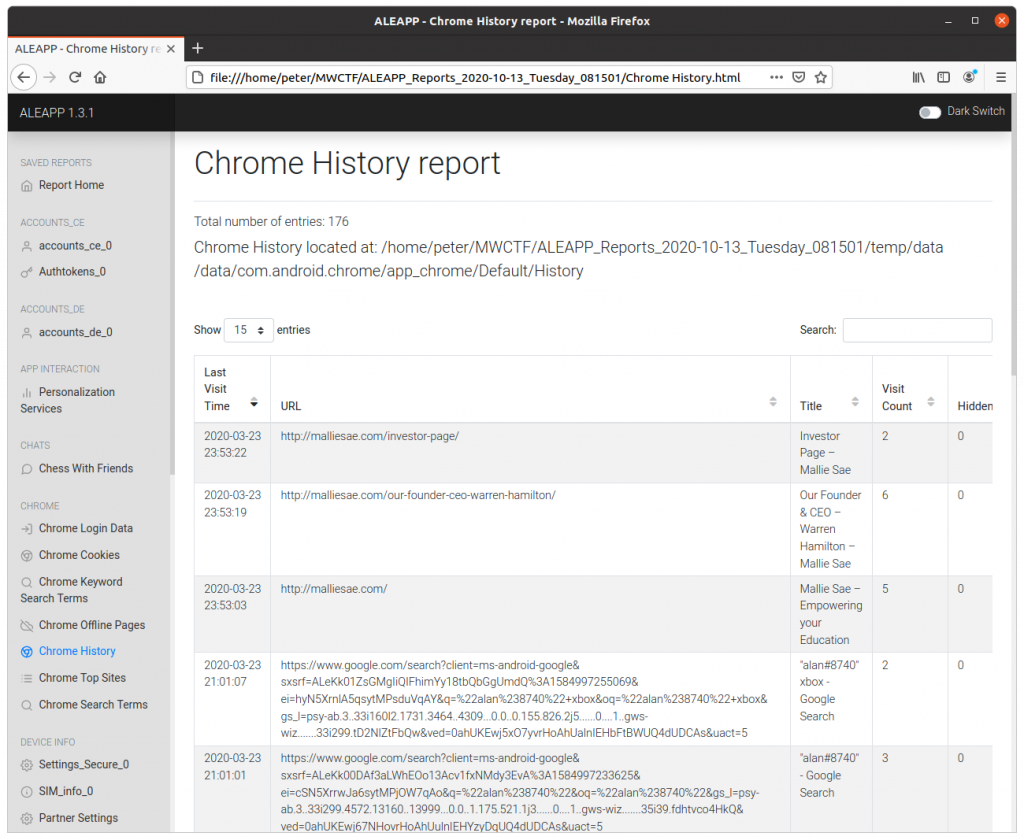Click the SIM_info_0 info icon
Screen dimensions: 1024x840
click(27, 792)
